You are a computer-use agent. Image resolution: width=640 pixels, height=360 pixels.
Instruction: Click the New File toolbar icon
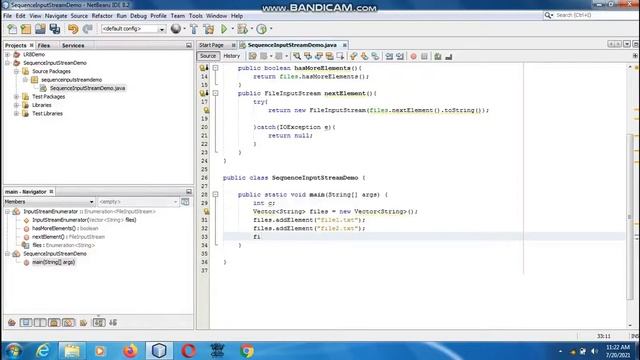[12, 29]
